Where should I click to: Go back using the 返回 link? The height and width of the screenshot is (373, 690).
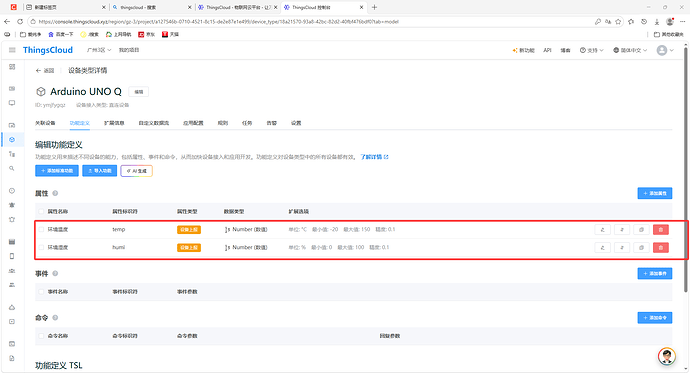tap(45, 70)
